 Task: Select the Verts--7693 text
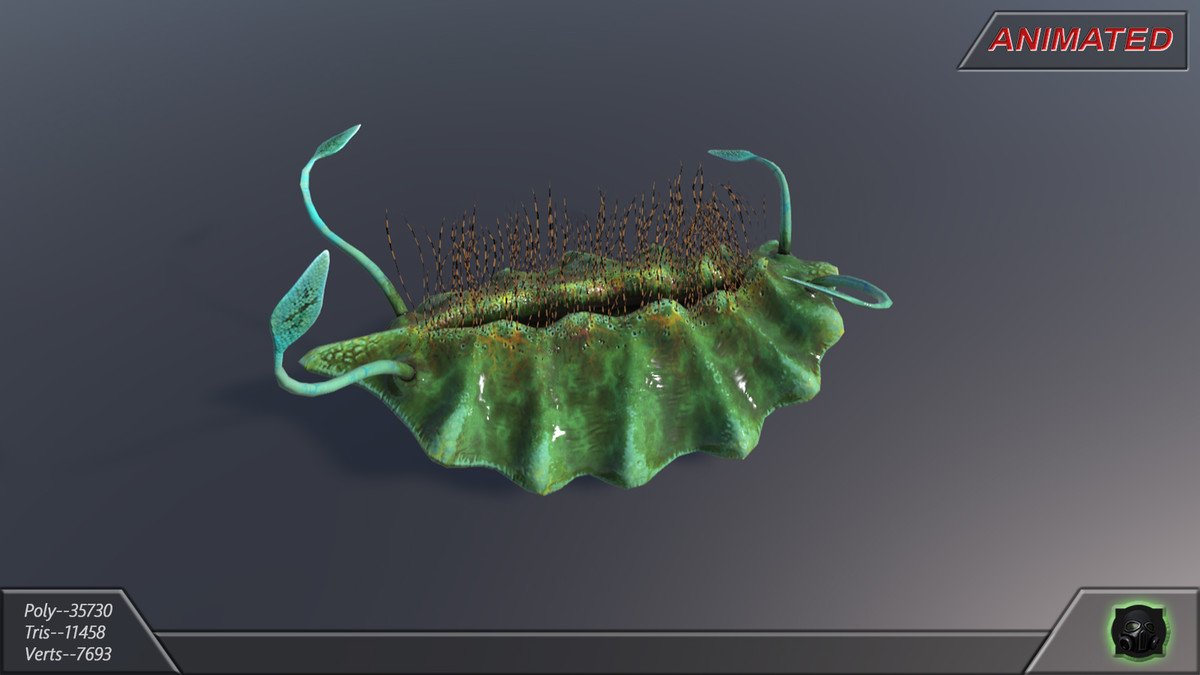[68, 654]
